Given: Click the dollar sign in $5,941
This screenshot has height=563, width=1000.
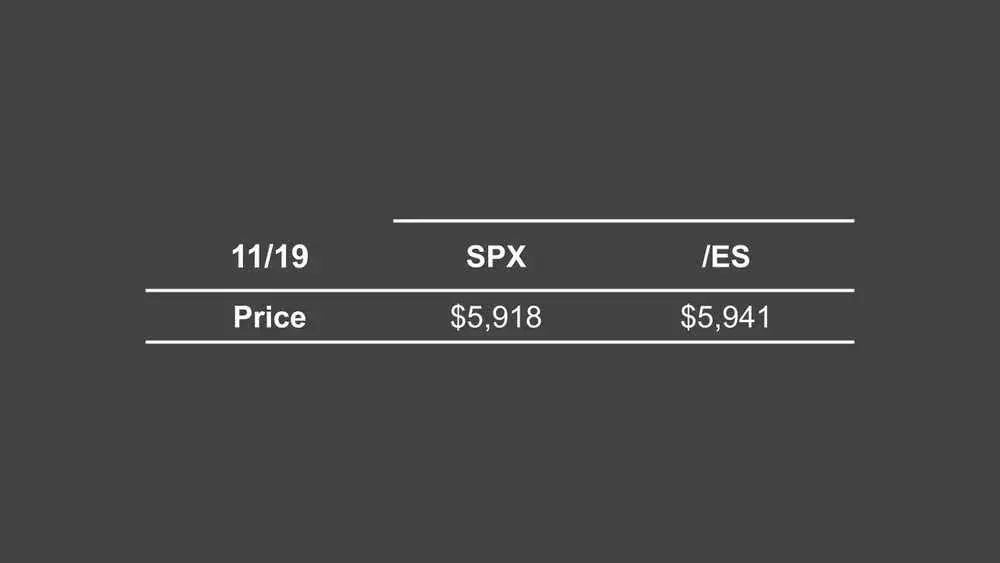Looking at the screenshot, I should 688,317.
